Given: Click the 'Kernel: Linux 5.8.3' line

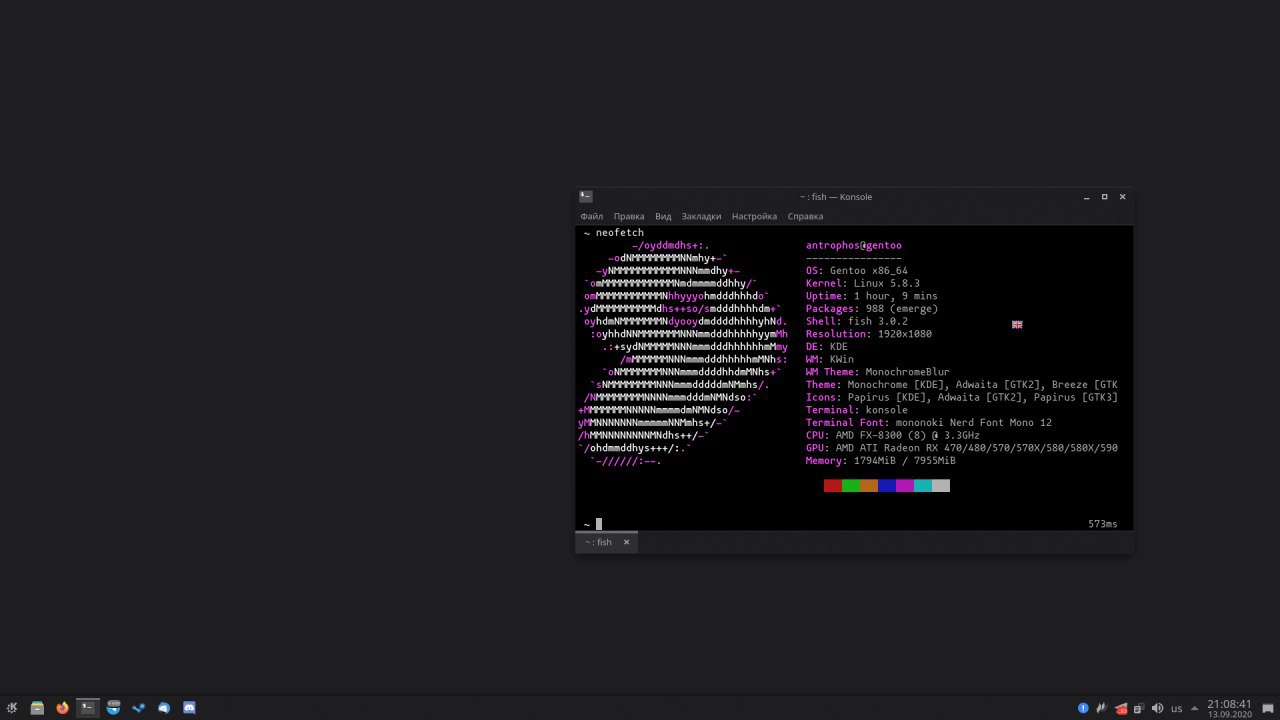Looking at the screenshot, I should (863, 284).
